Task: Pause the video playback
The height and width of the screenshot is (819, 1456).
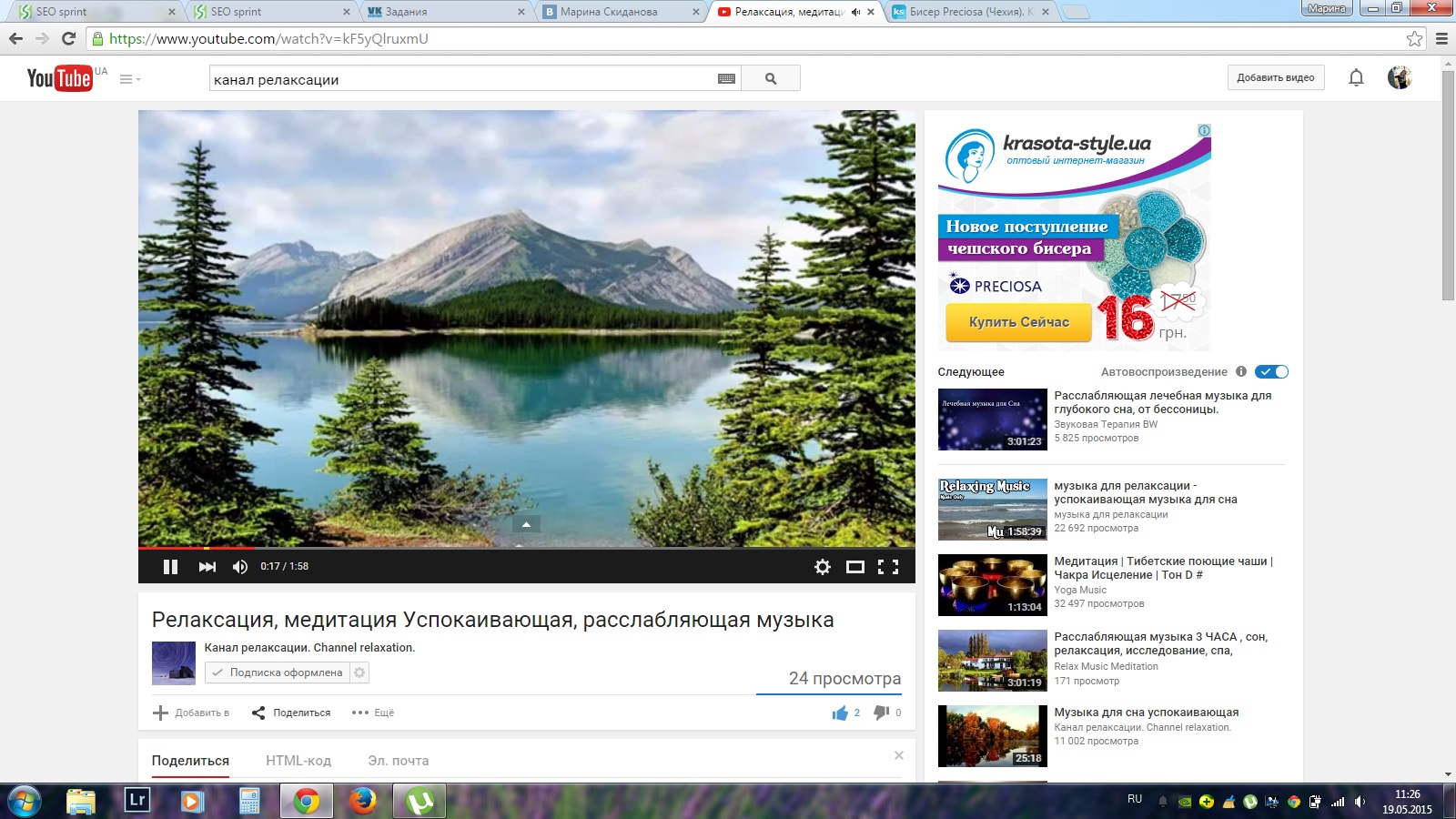Action: coord(170,567)
